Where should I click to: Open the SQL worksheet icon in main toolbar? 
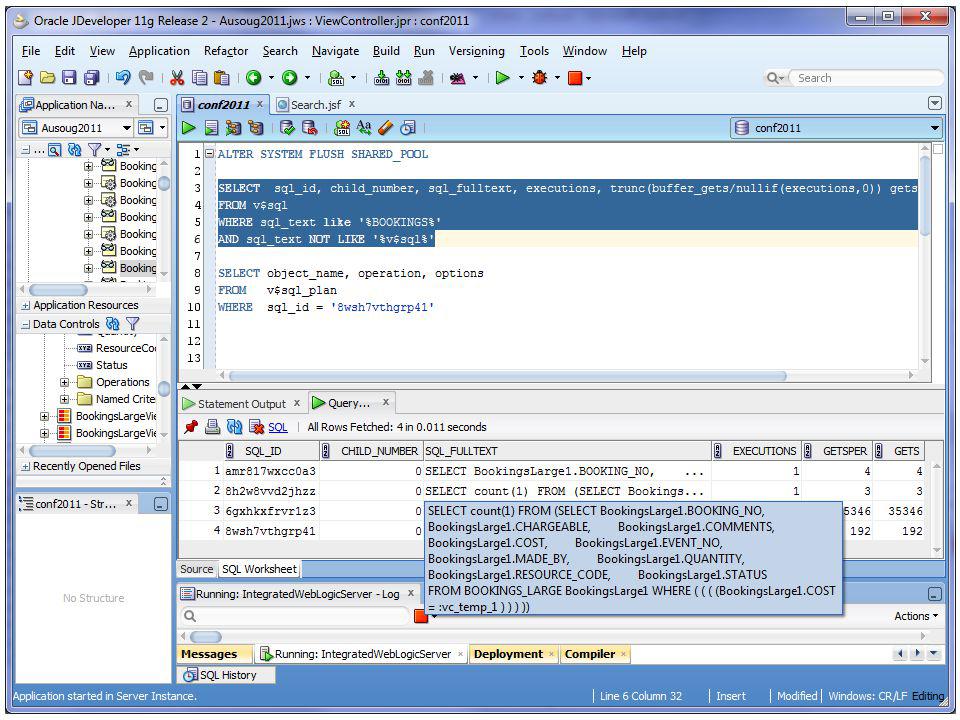[x=336, y=78]
